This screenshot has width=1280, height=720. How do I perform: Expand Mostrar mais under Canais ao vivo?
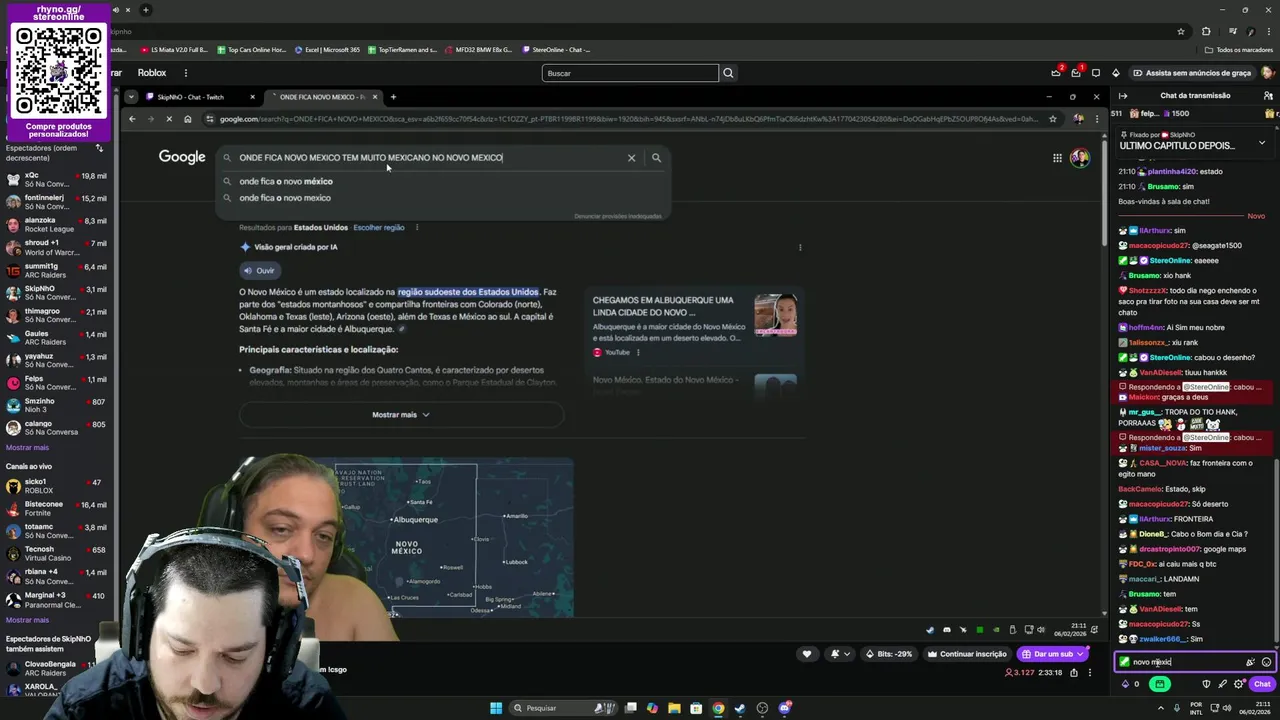click(27, 620)
